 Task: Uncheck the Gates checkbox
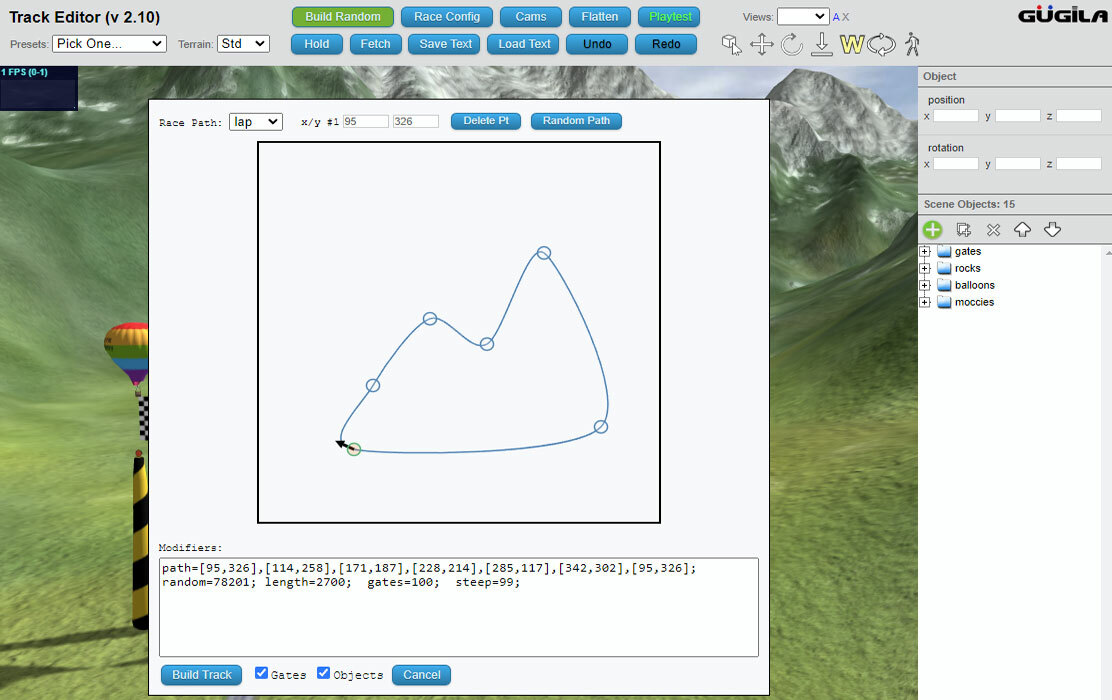pos(262,673)
